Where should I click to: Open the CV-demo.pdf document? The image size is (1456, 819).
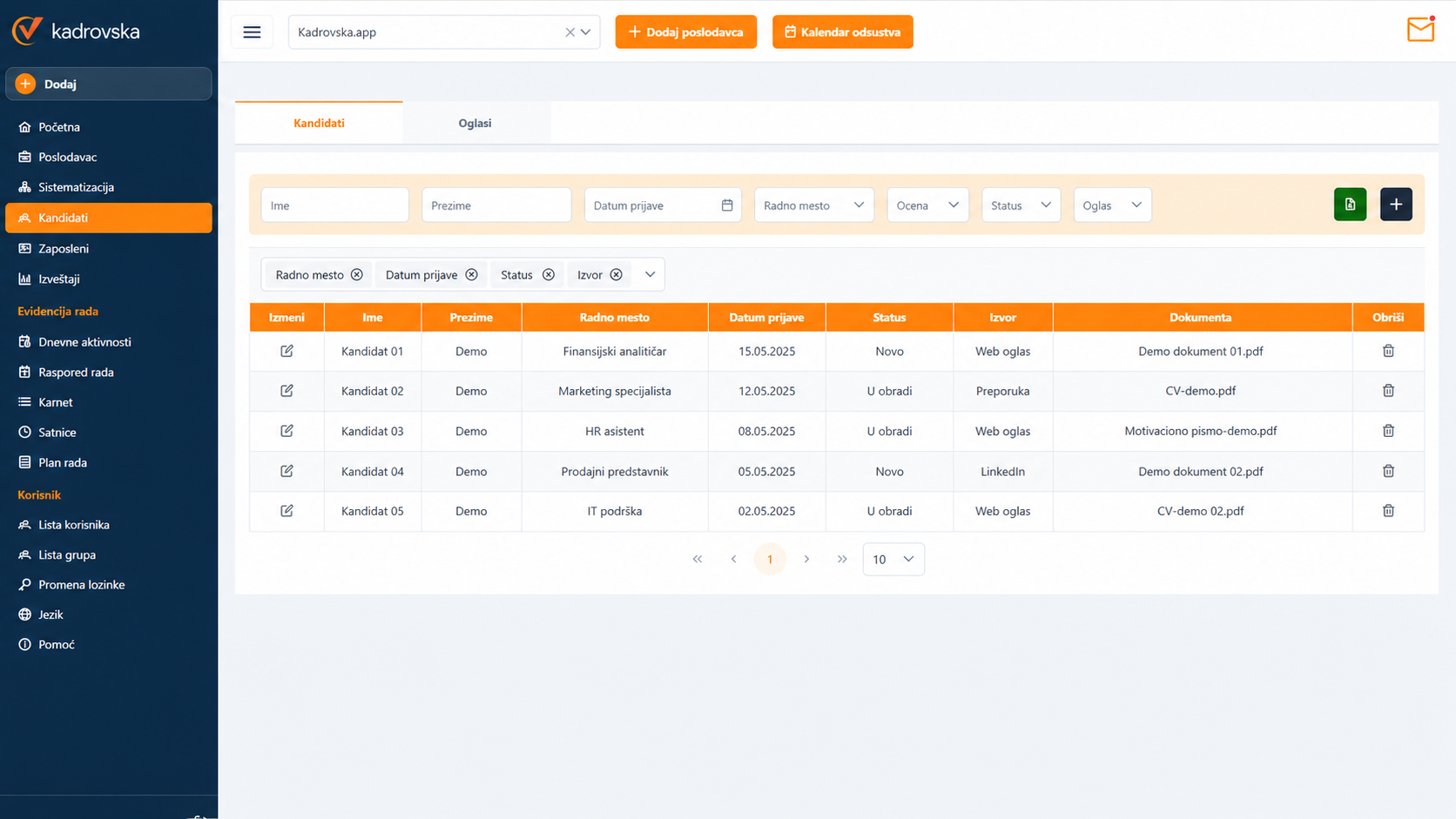[1200, 391]
